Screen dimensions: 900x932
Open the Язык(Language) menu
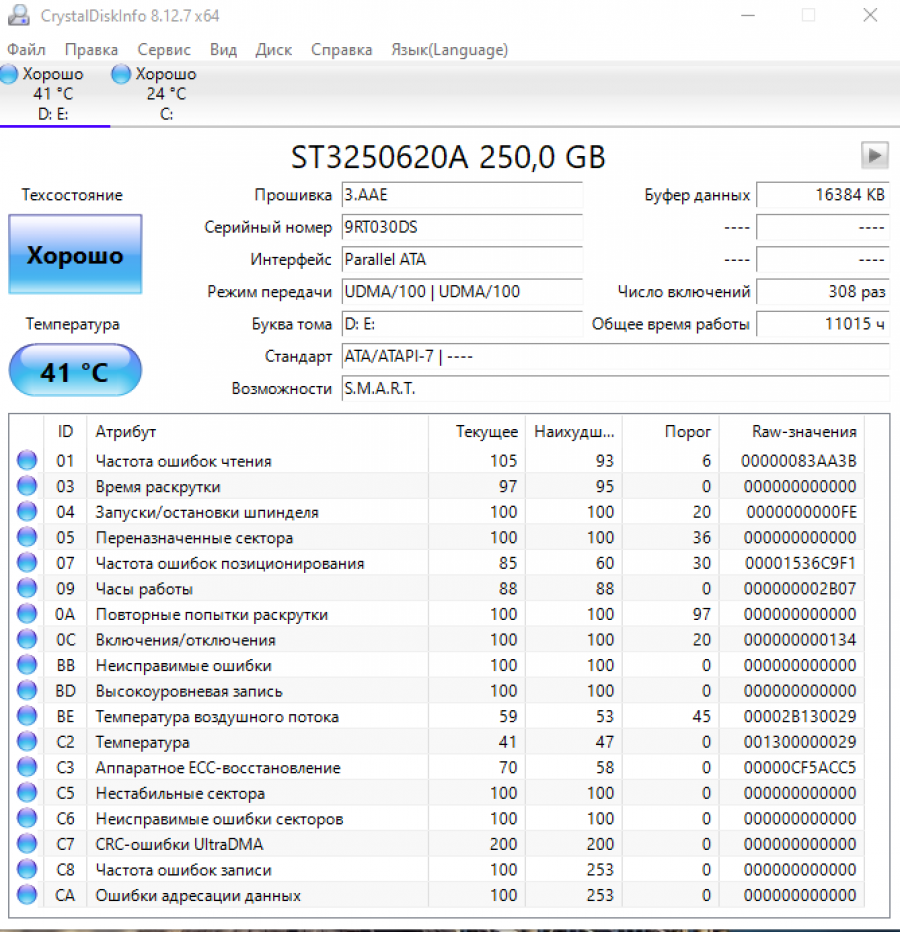click(x=449, y=50)
